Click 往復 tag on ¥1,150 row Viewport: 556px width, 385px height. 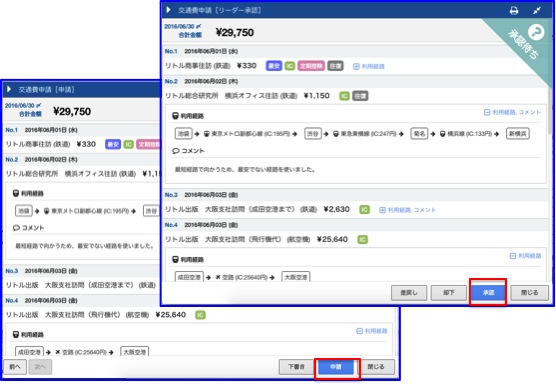coord(360,96)
